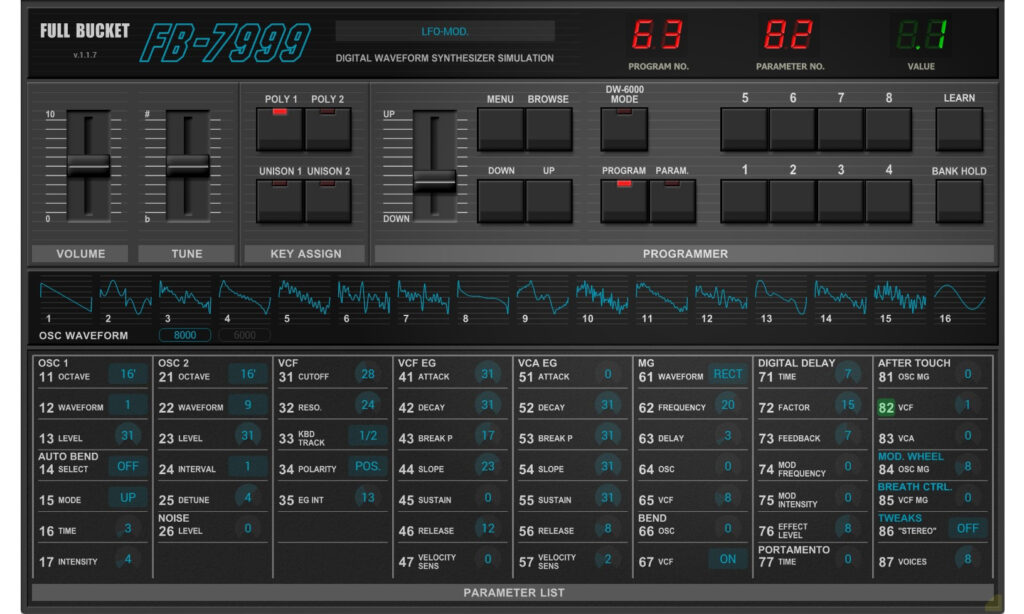Toggle TWEAKS stereo OFF value
Screen dimensions: 1024x614
(x=968, y=528)
